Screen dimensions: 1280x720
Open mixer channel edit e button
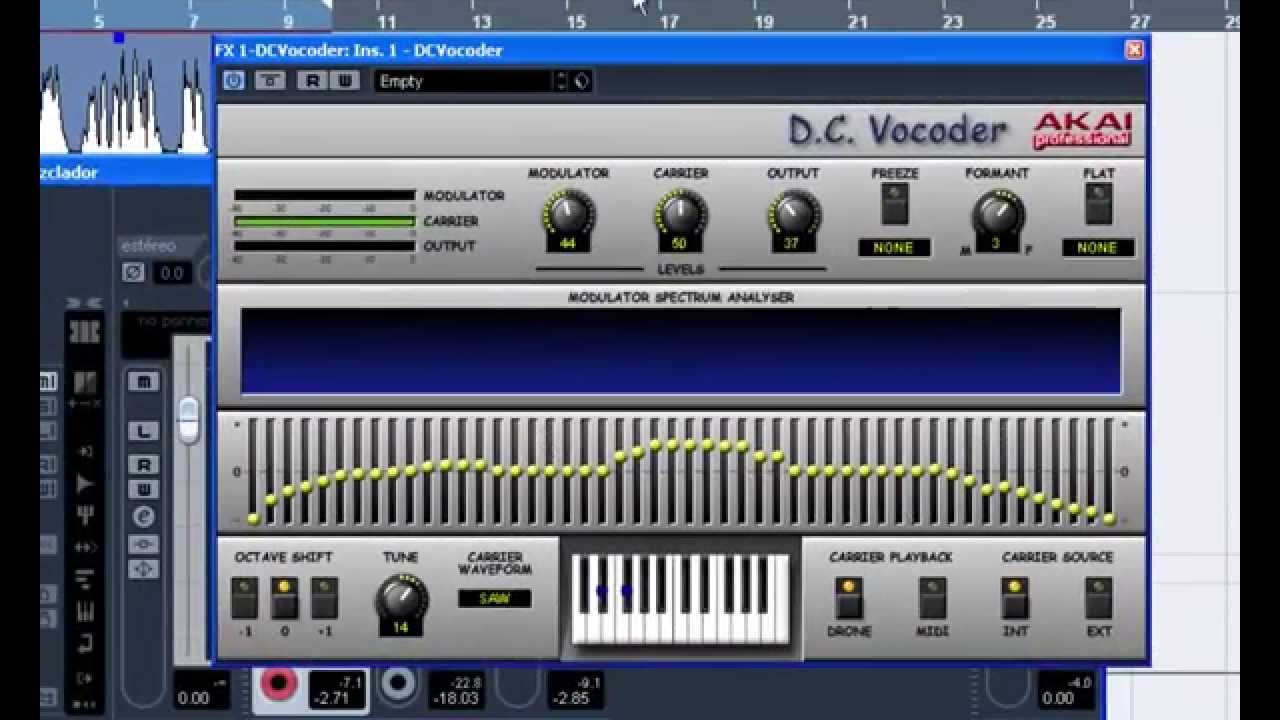(x=143, y=517)
